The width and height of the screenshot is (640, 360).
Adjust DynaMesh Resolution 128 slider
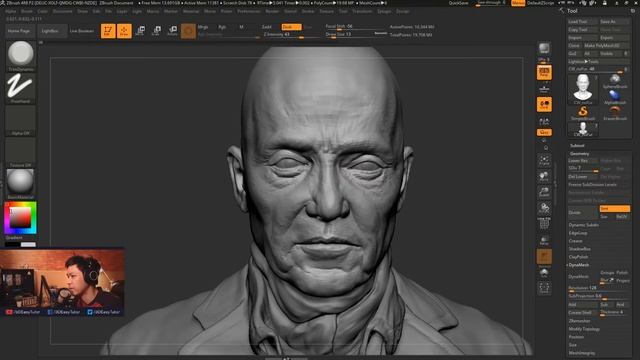tap(599, 288)
